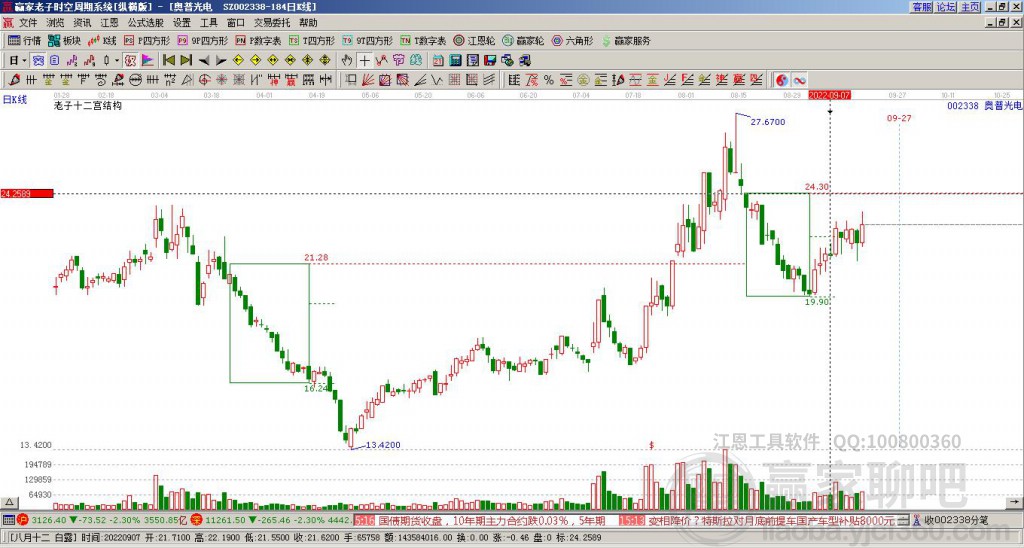Click the 客服 link in title bar
The height and width of the screenshot is (548, 1024).
pos(922,7)
